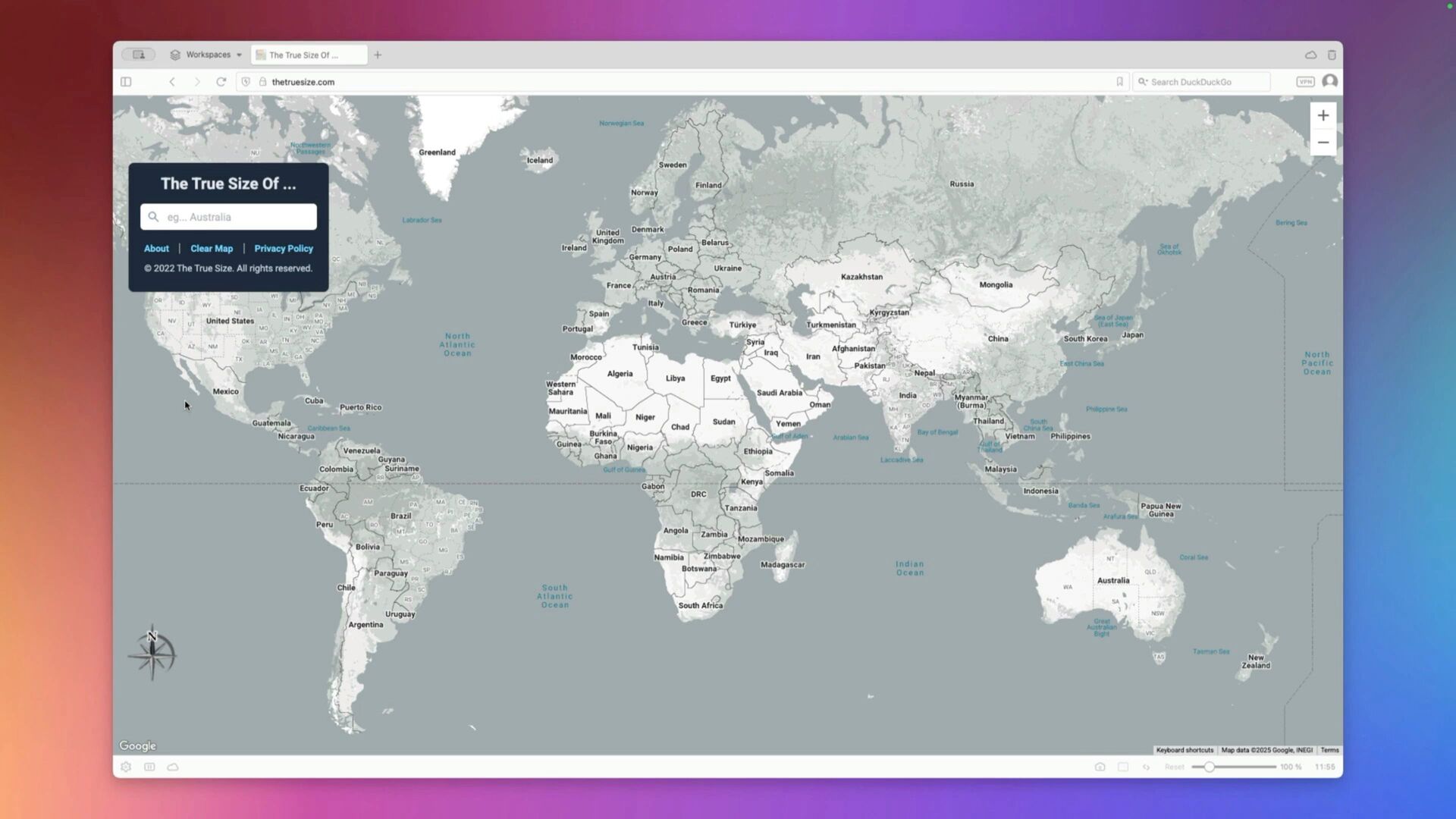
Task: Click the compass rose on the map
Action: click(152, 654)
